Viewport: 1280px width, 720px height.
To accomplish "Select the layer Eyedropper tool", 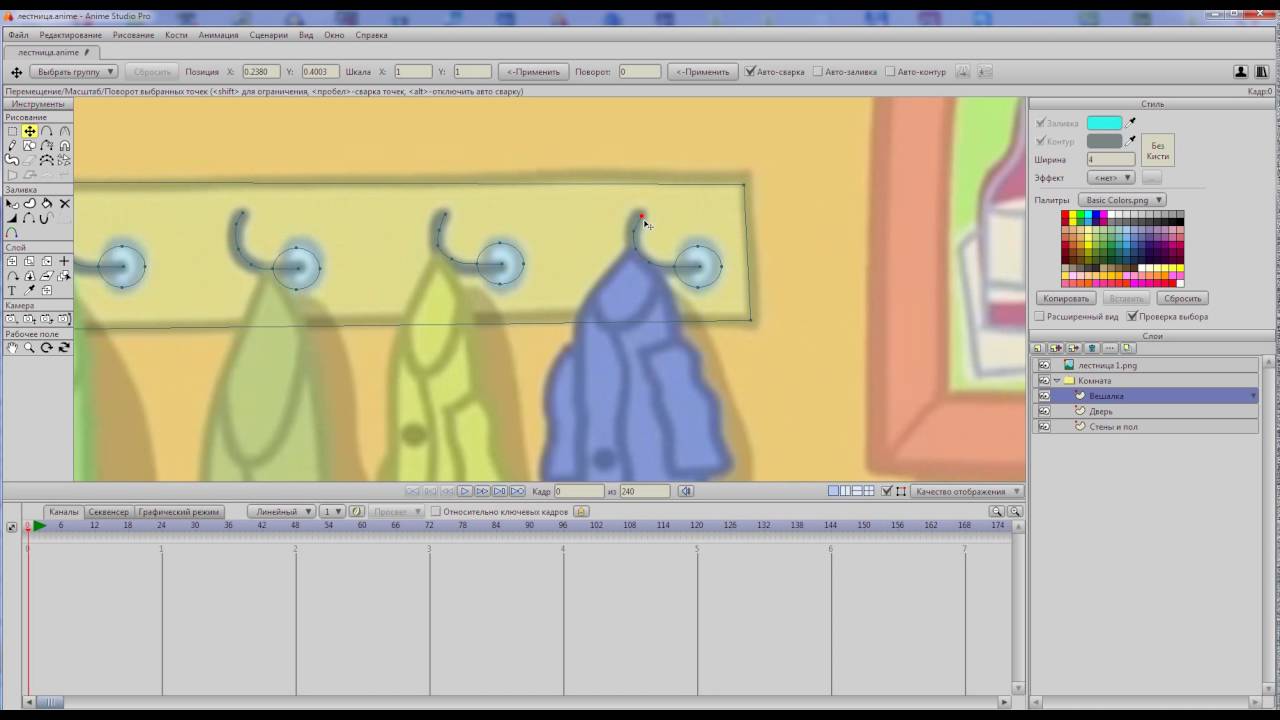I will [x=30, y=290].
